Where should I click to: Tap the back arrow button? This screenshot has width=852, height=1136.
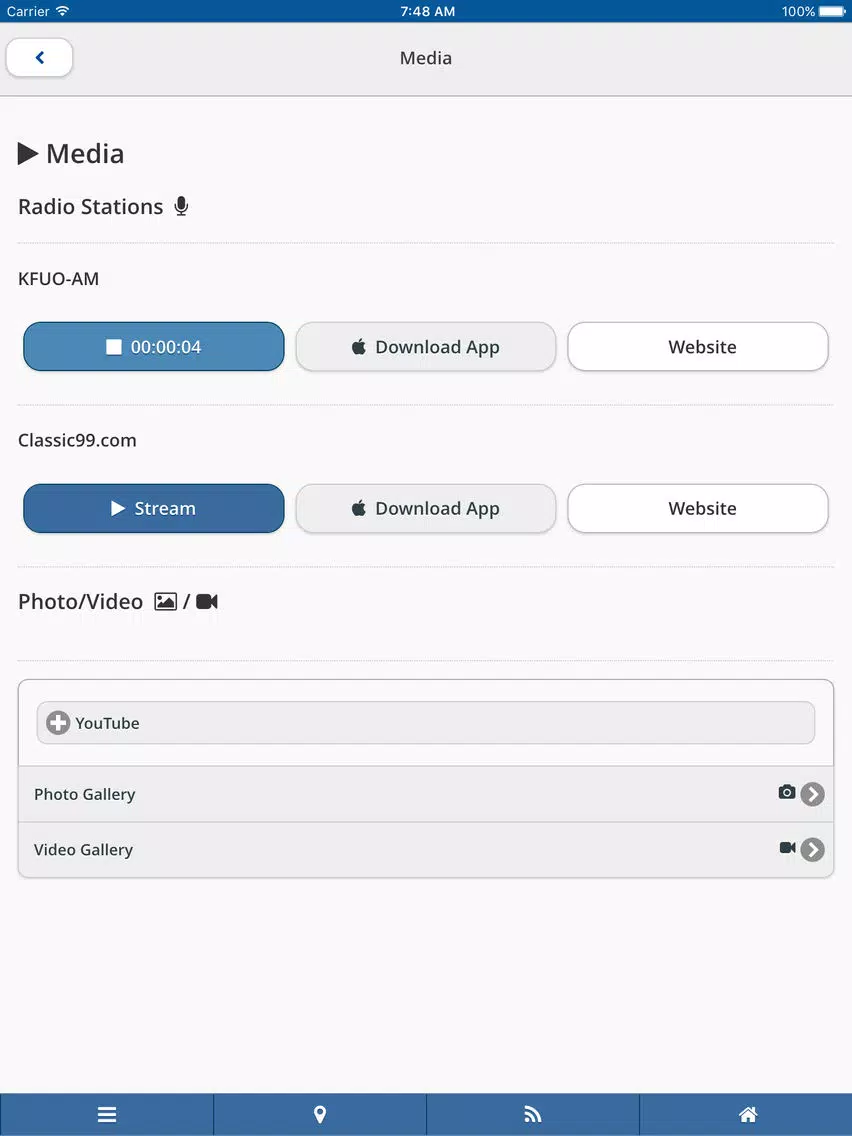click(40, 58)
